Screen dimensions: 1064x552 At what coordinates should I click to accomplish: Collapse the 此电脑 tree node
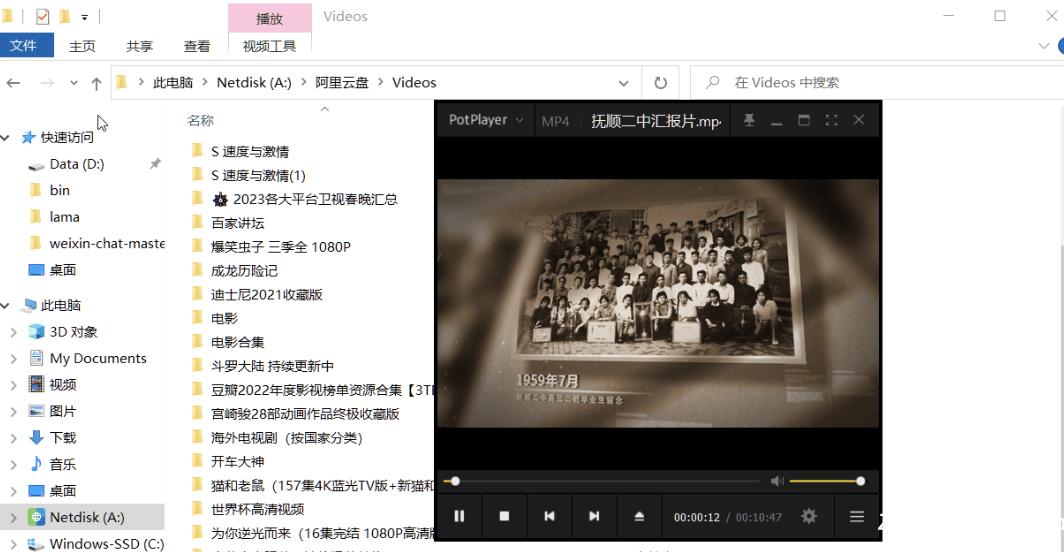pyautogui.click(x=6, y=306)
